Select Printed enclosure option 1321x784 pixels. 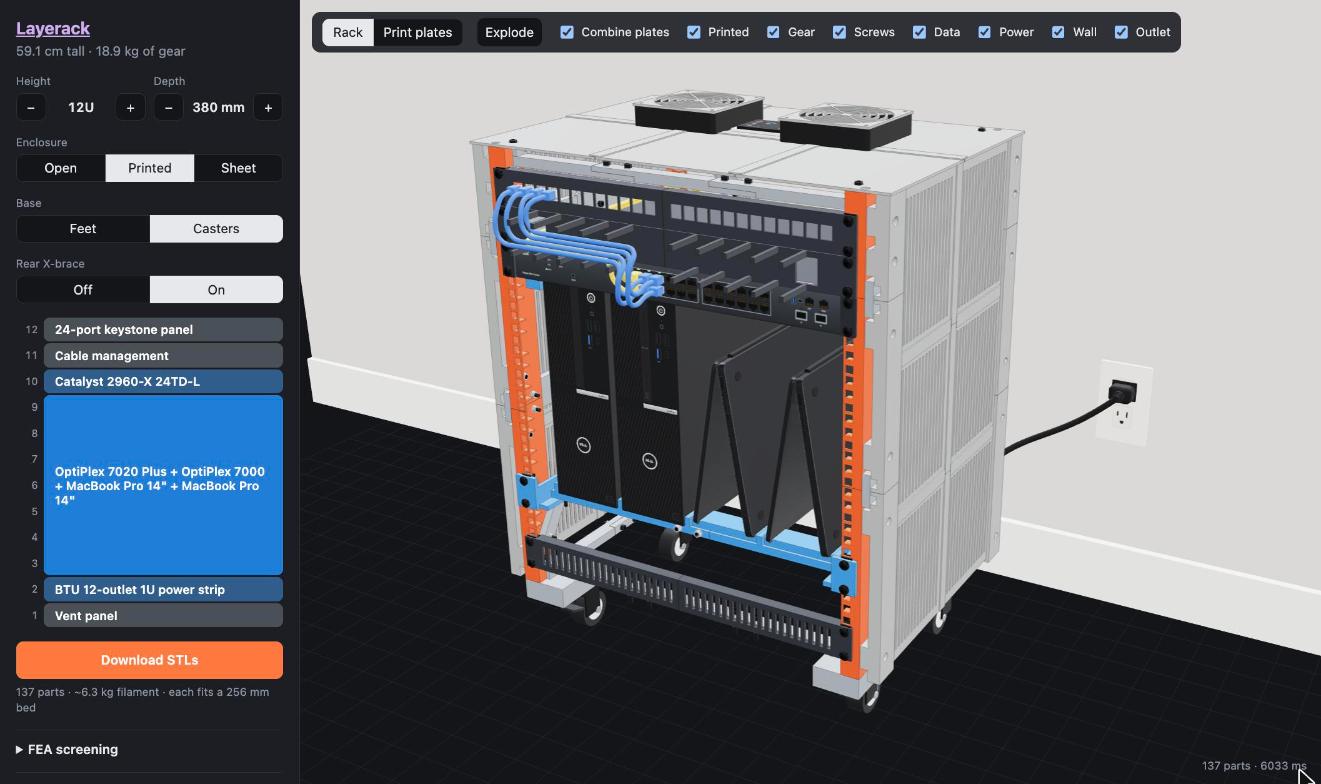(x=150, y=168)
